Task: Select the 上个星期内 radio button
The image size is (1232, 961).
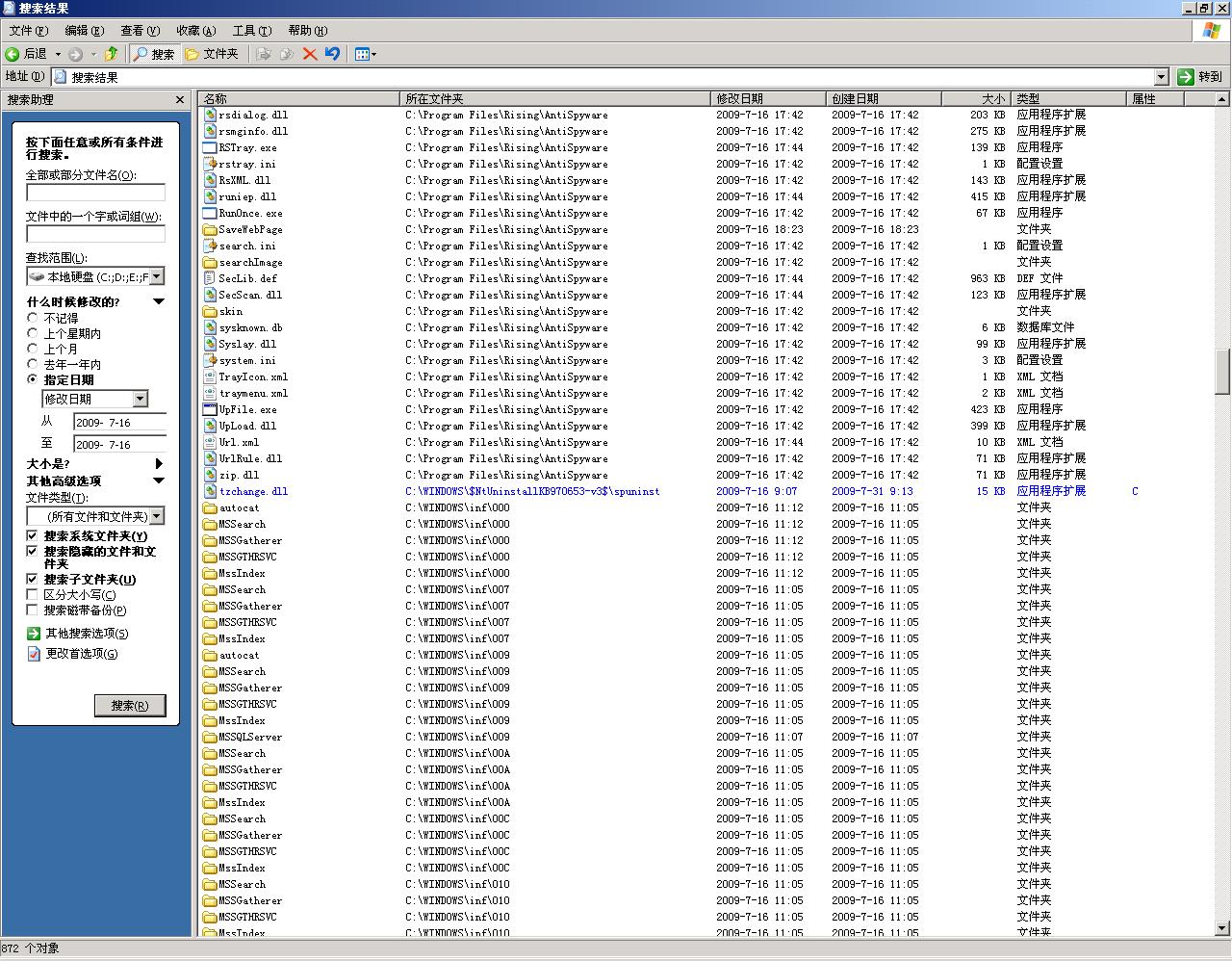Action: click(x=33, y=333)
